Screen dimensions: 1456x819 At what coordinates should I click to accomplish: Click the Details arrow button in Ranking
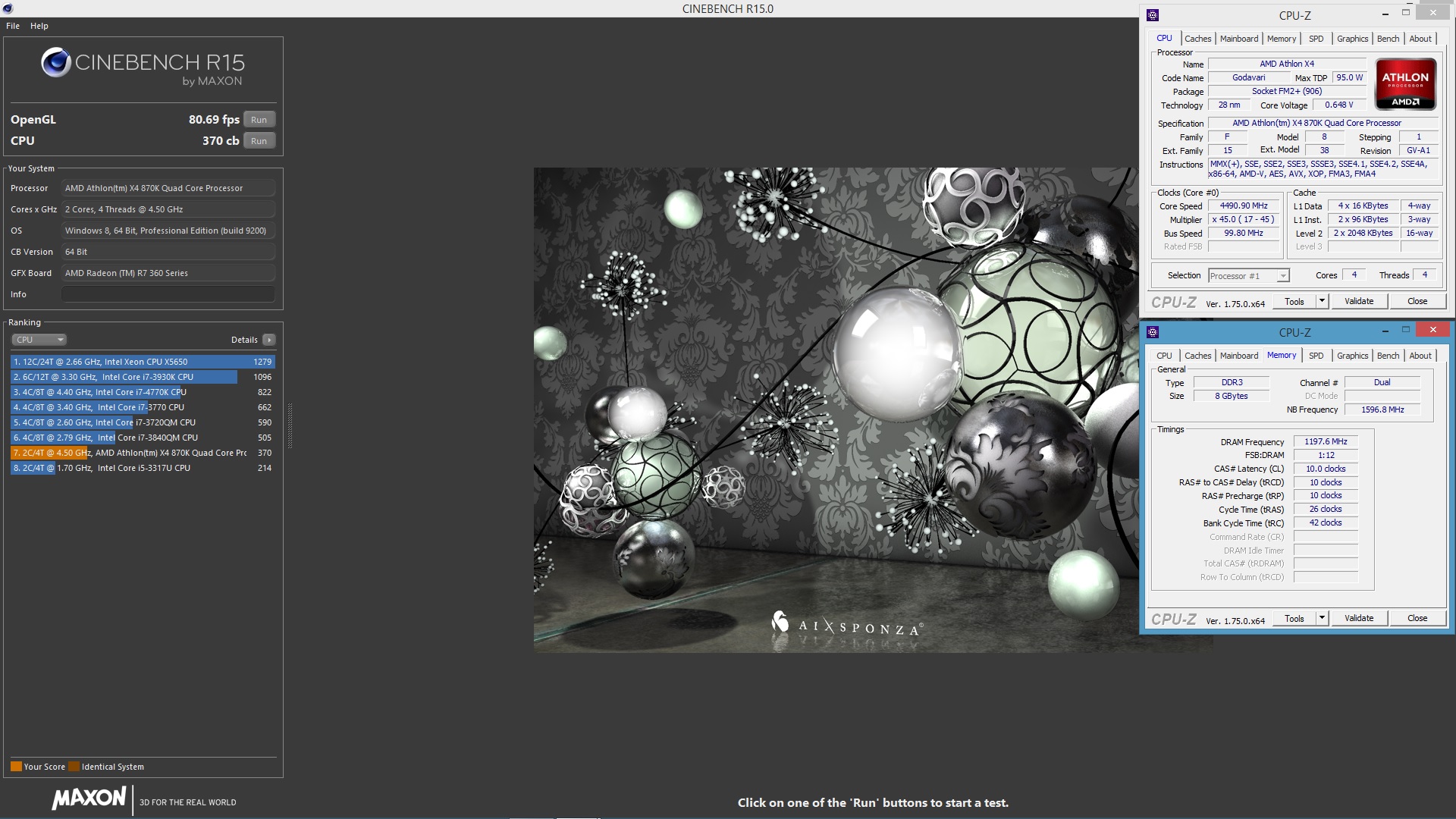pyautogui.click(x=269, y=340)
